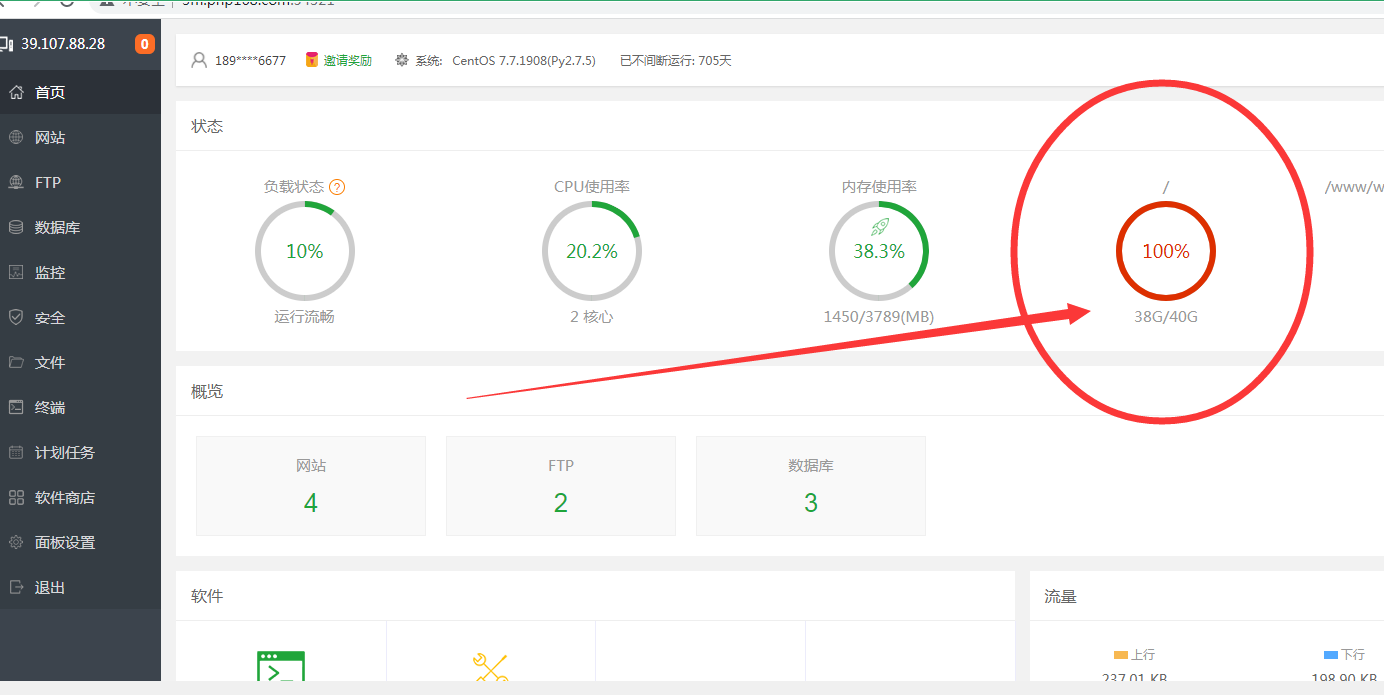Image resolution: width=1384 pixels, height=695 pixels.
Task: Click the 100% disk usage ring
Action: [1166, 251]
